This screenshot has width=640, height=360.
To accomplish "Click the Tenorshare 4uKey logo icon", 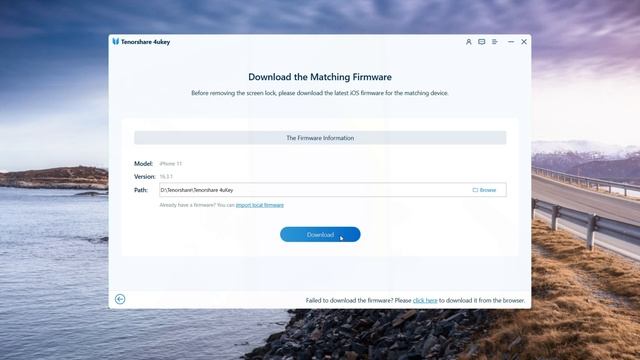I will point(116,42).
